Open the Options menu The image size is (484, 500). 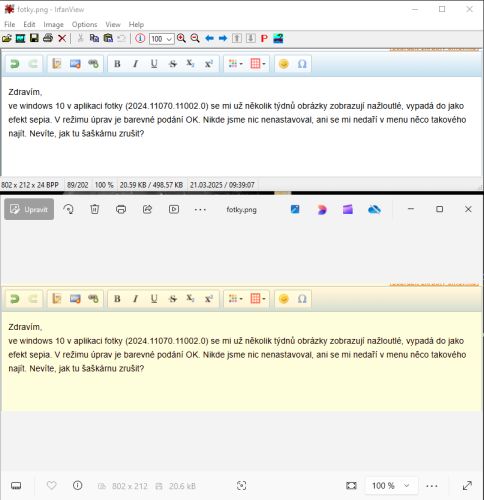click(84, 24)
